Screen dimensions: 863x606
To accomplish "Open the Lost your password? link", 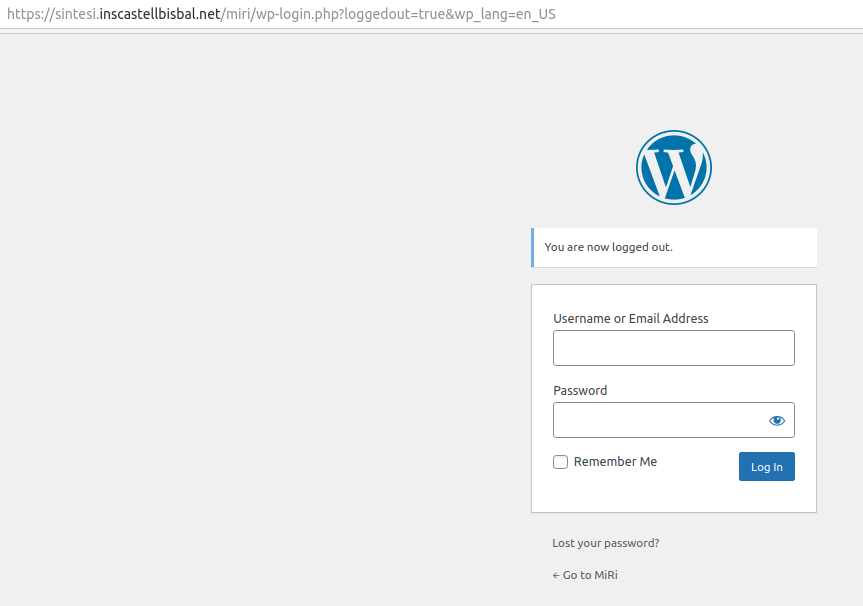I will pos(605,543).
